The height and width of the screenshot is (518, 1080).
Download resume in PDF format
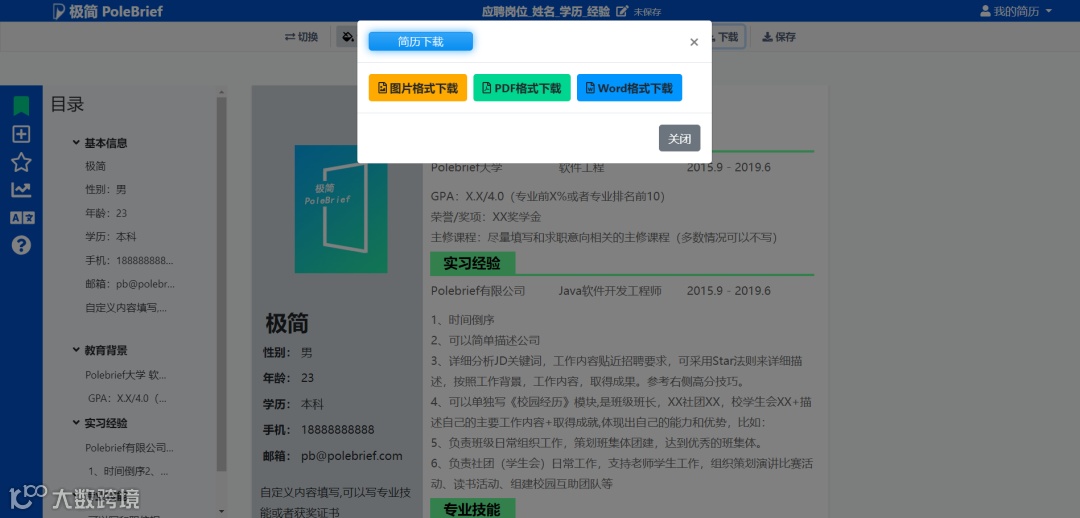pyautogui.click(x=521, y=88)
